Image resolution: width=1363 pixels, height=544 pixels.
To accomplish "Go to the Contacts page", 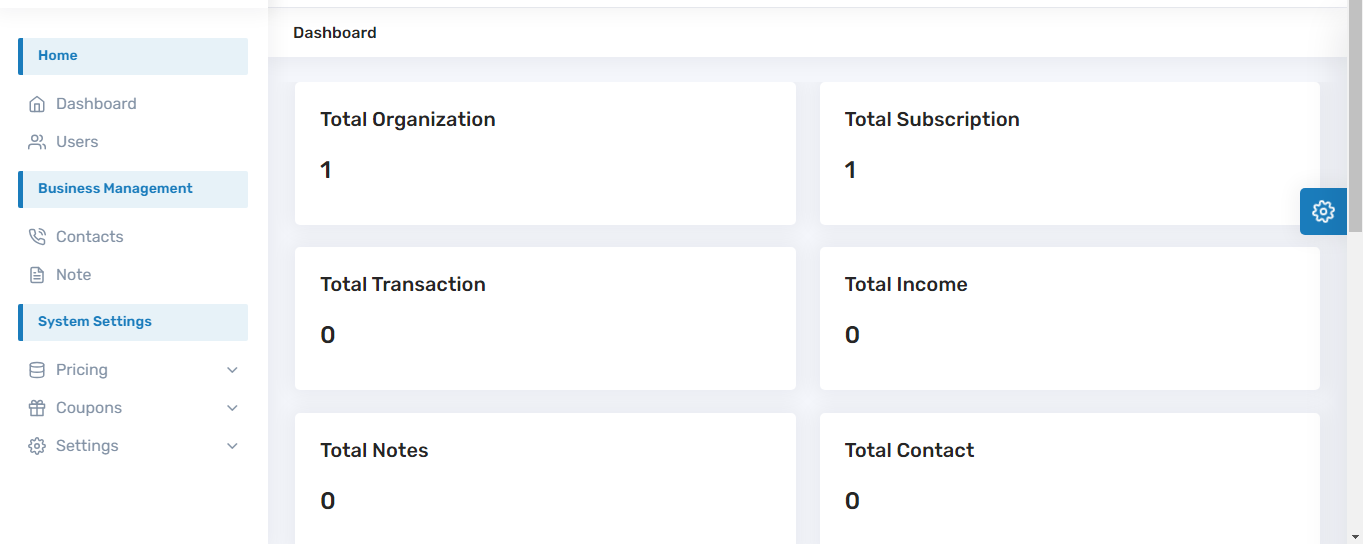I will [90, 237].
